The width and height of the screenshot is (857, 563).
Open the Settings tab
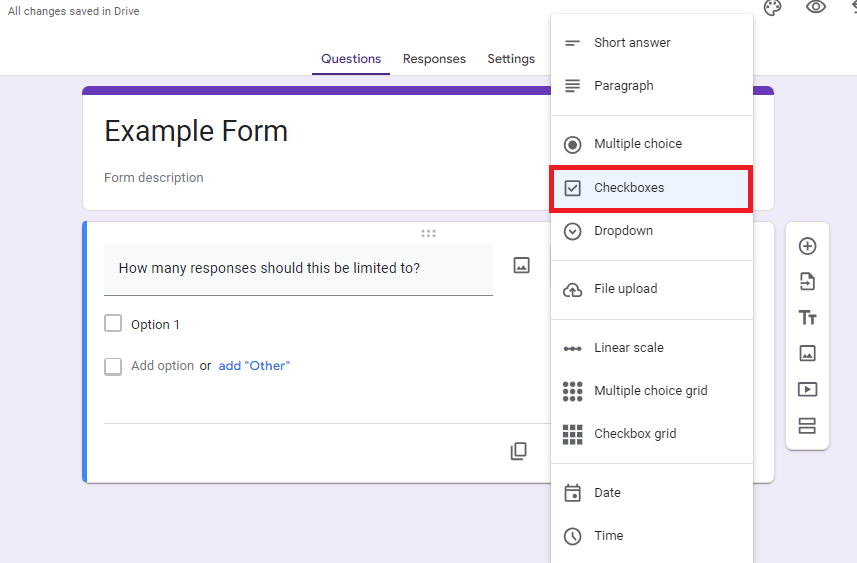(x=511, y=59)
